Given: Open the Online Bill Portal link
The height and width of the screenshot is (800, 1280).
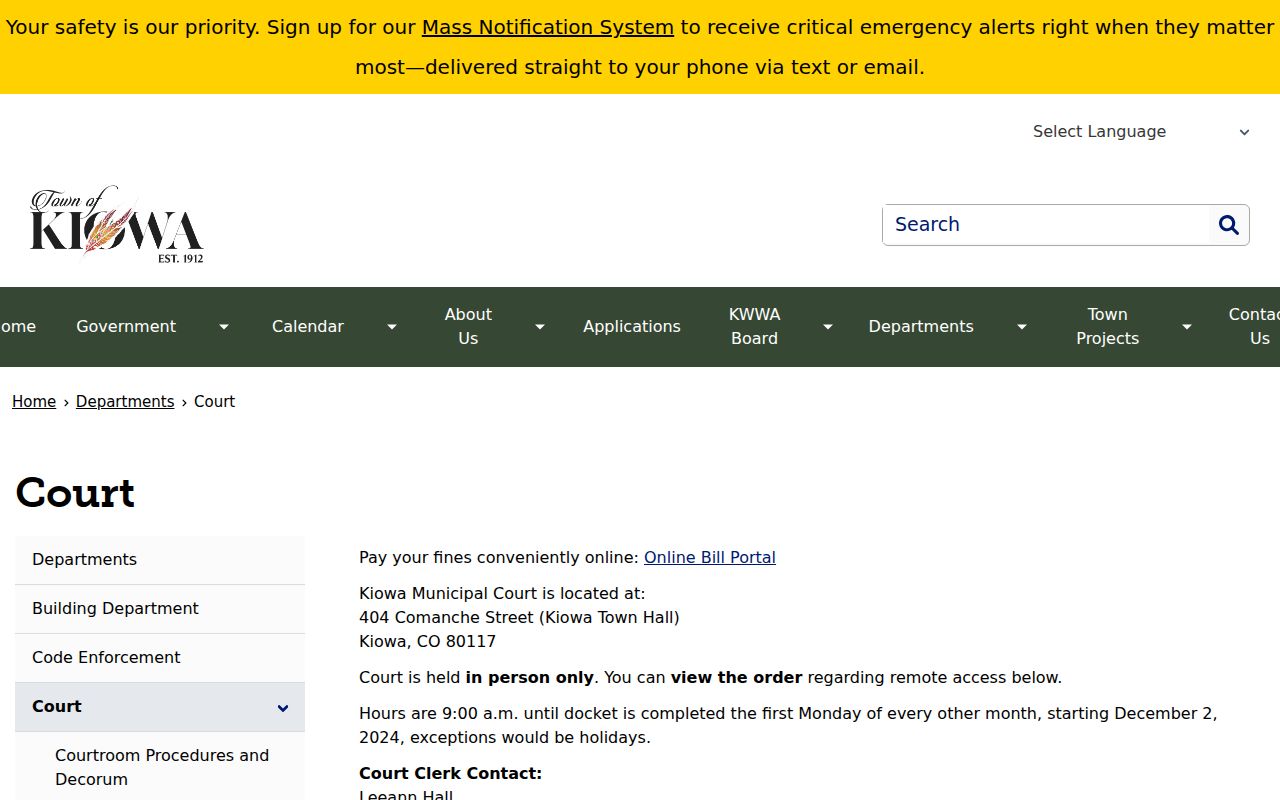Looking at the screenshot, I should coord(710,558).
